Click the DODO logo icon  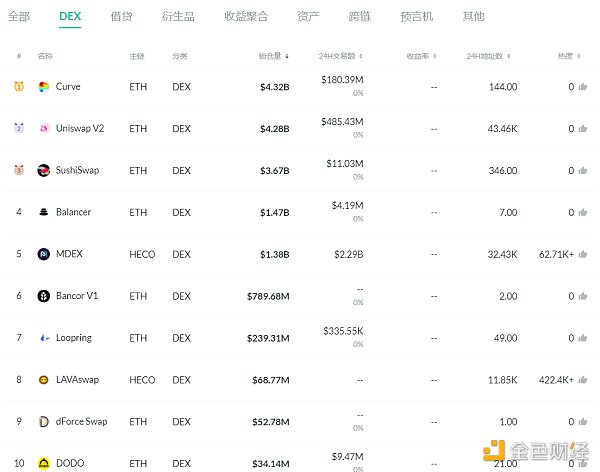click(x=44, y=464)
